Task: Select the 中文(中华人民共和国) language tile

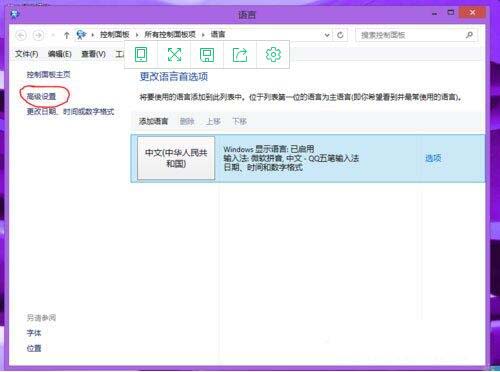Action: (176, 158)
